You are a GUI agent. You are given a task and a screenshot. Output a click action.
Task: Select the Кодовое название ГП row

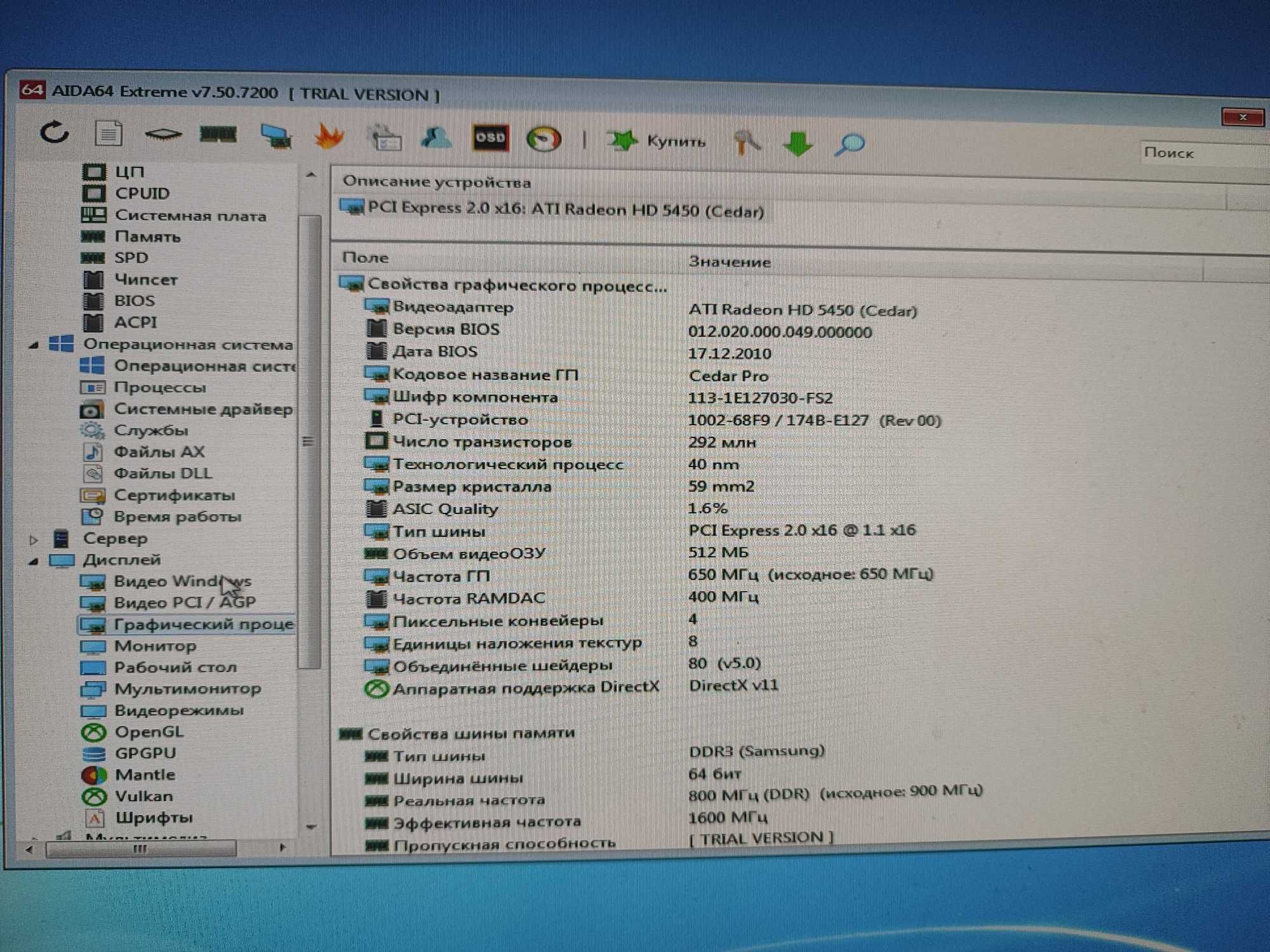tap(566, 375)
